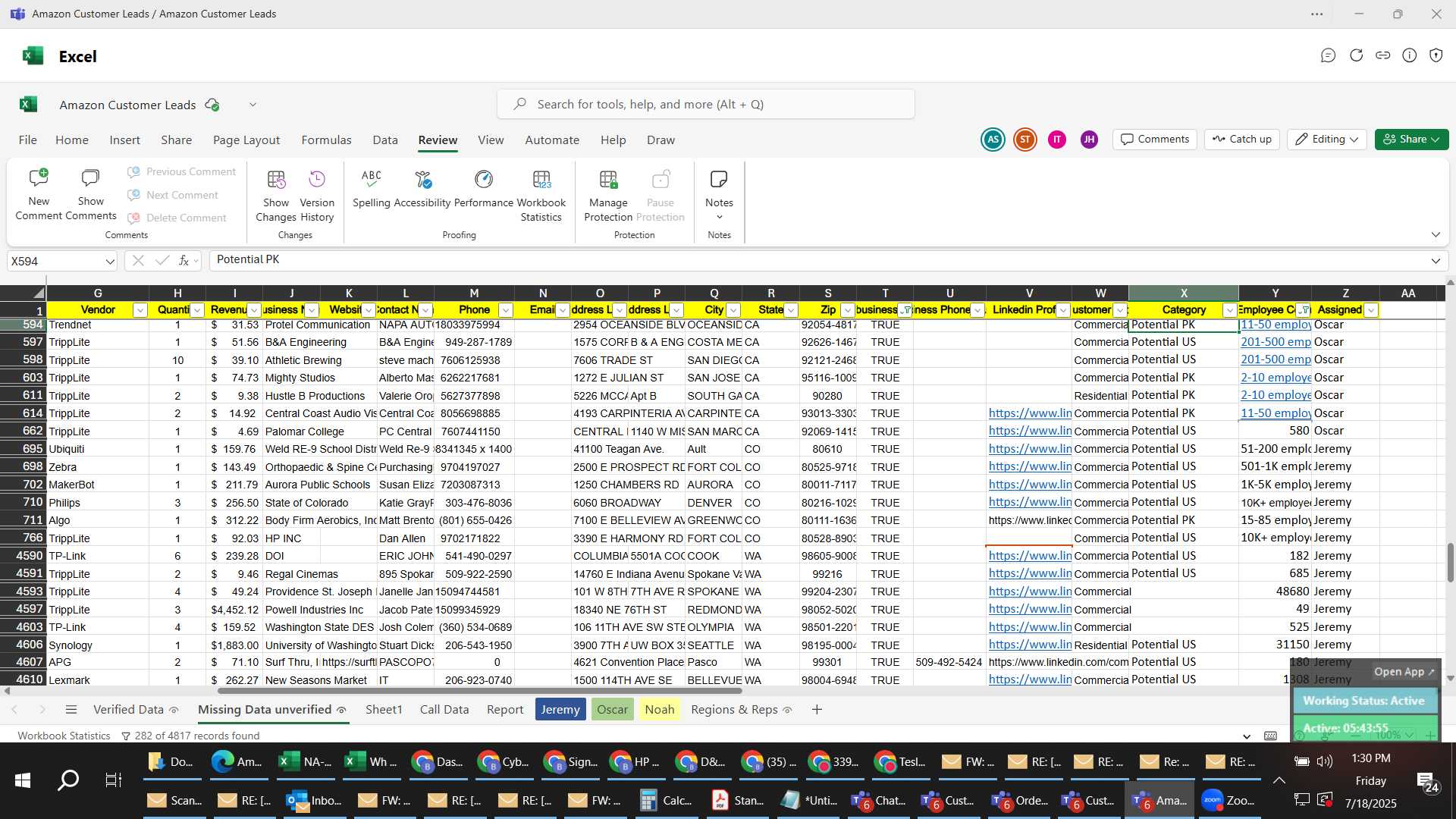Expand the formula bar
Viewport: 1456px width, 819px height.
click(x=1435, y=261)
